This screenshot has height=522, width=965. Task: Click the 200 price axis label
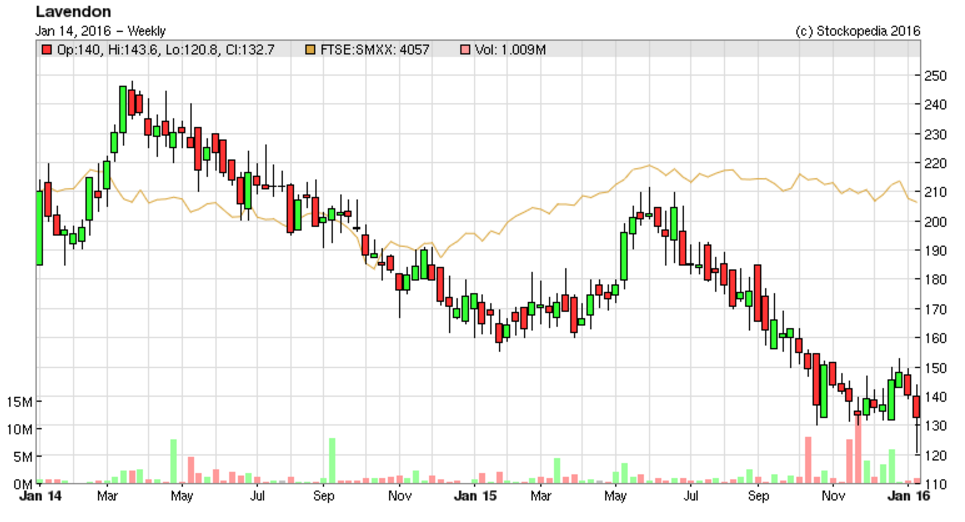click(935, 222)
